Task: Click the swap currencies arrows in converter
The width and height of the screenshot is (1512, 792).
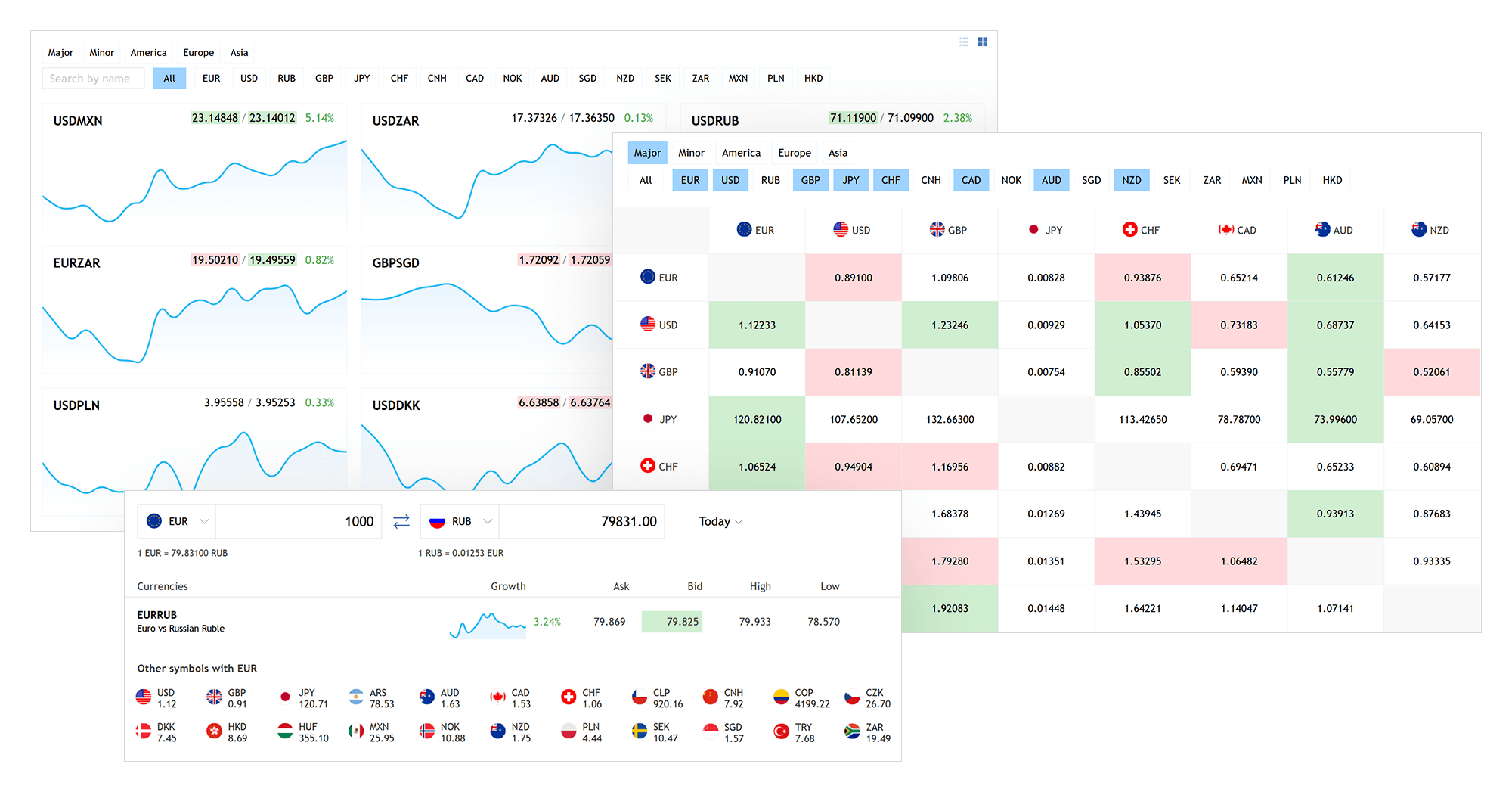Action: (x=401, y=521)
